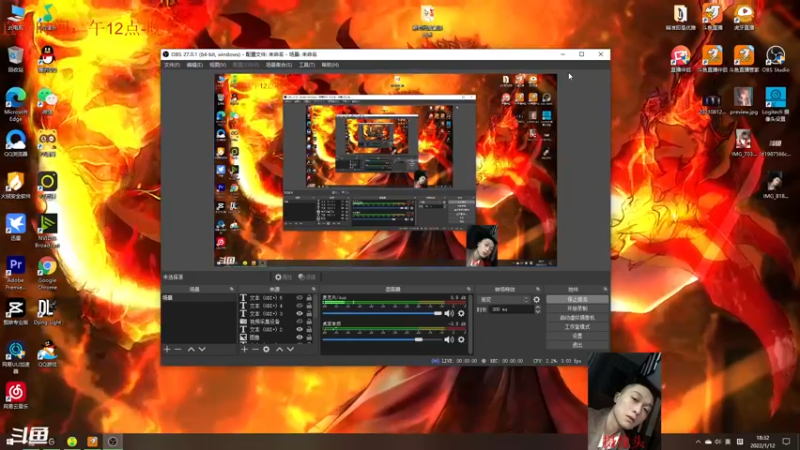Click the Exit button in Controls
Viewport: 800px width, 450px height.
pyautogui.click(x=577, y=345)
